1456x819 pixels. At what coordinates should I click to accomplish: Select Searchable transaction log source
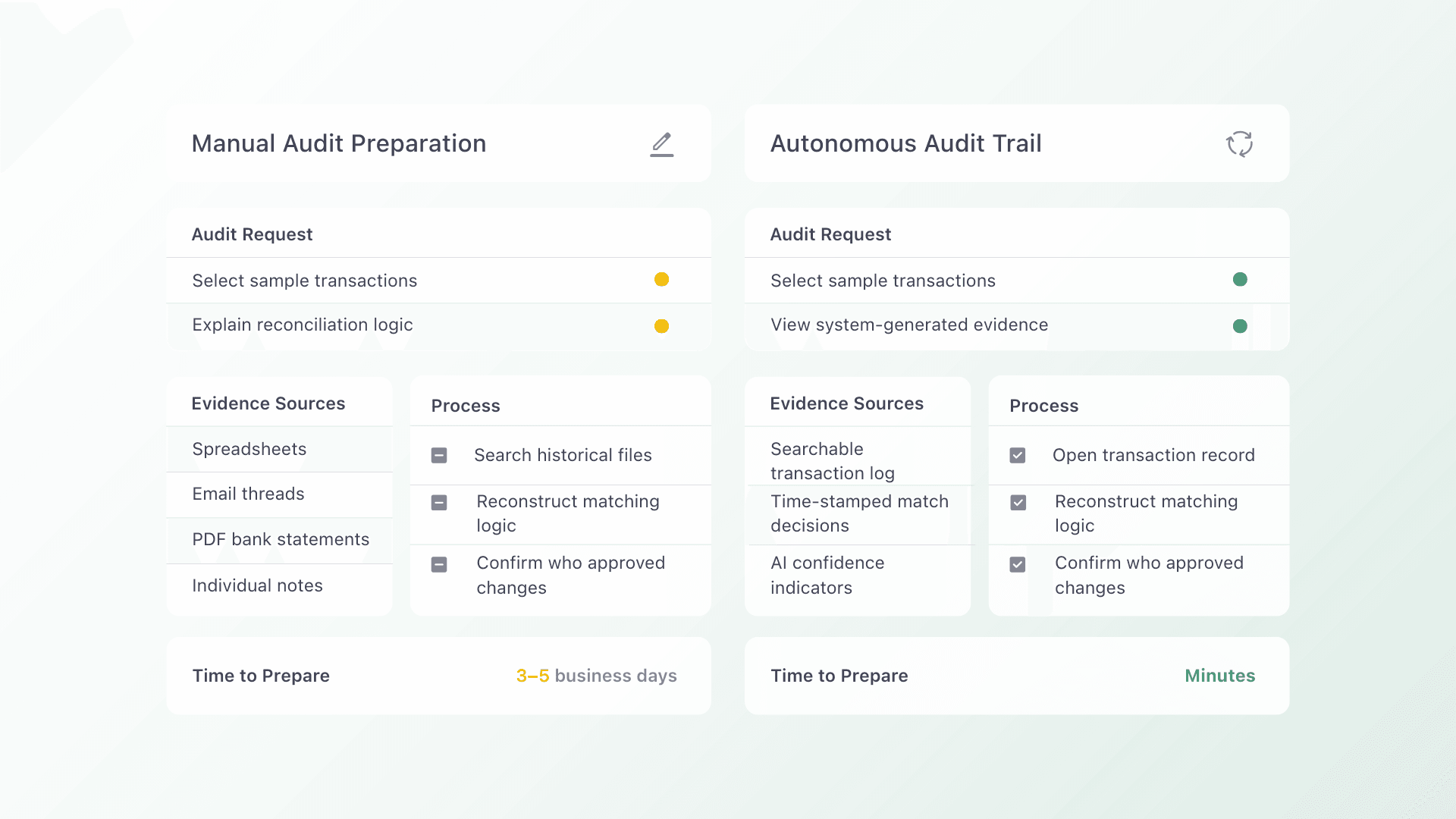[x=832, y=461]
